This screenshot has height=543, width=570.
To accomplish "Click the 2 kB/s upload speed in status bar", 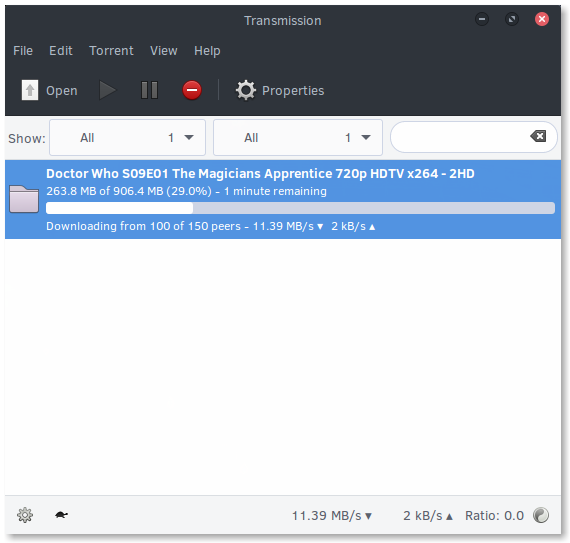I will click(428, 515).
